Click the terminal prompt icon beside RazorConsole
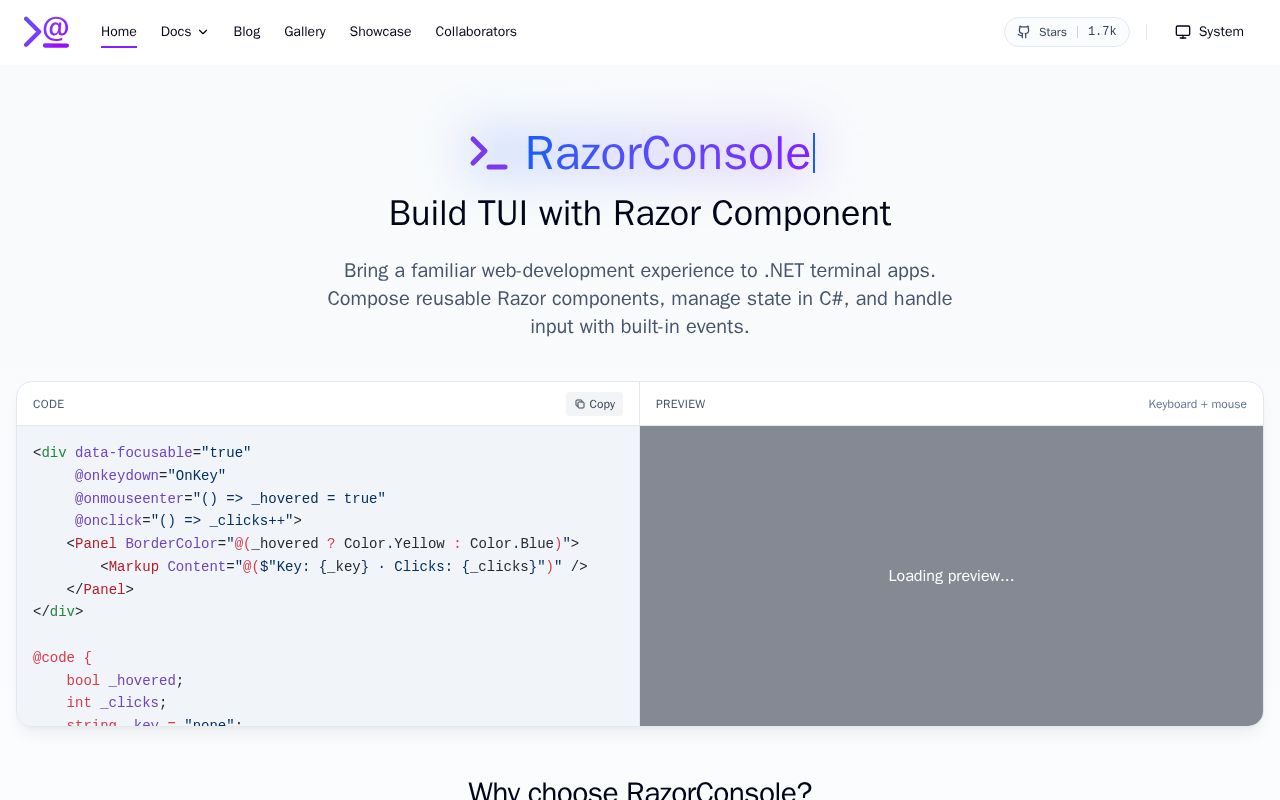 [489, 153]
